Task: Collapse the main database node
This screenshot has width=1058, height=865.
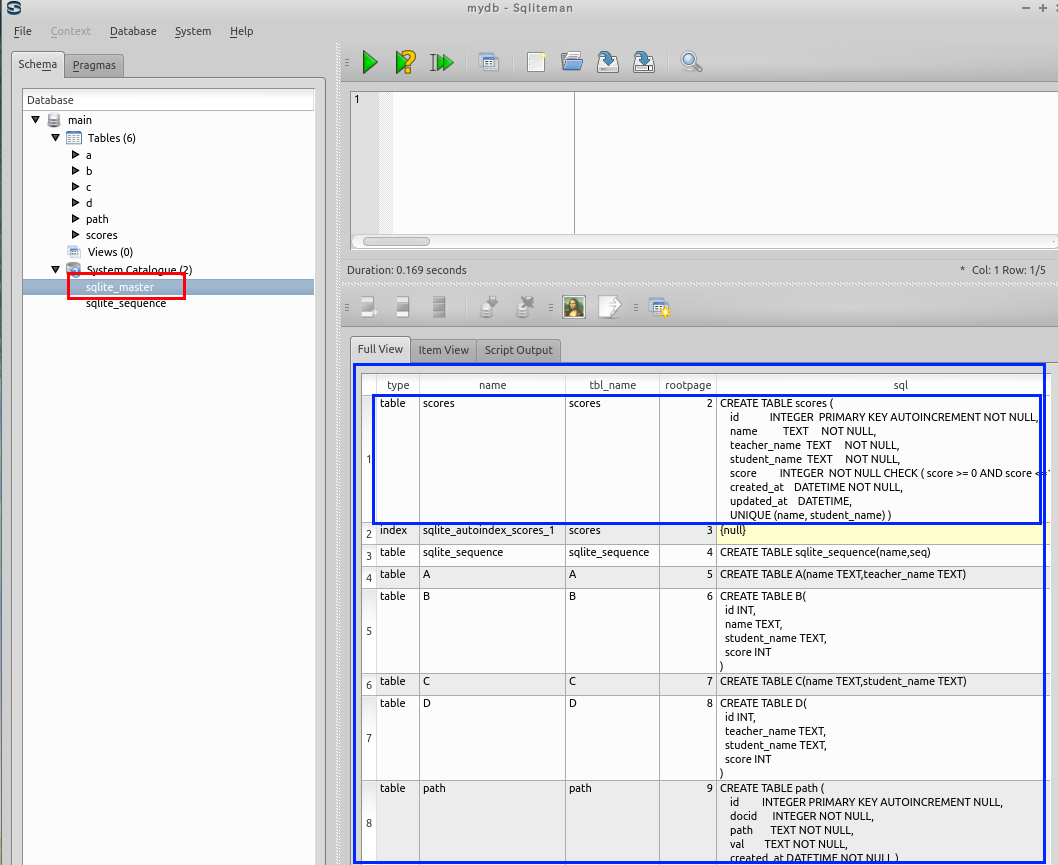Action: (x=36, y=120)
